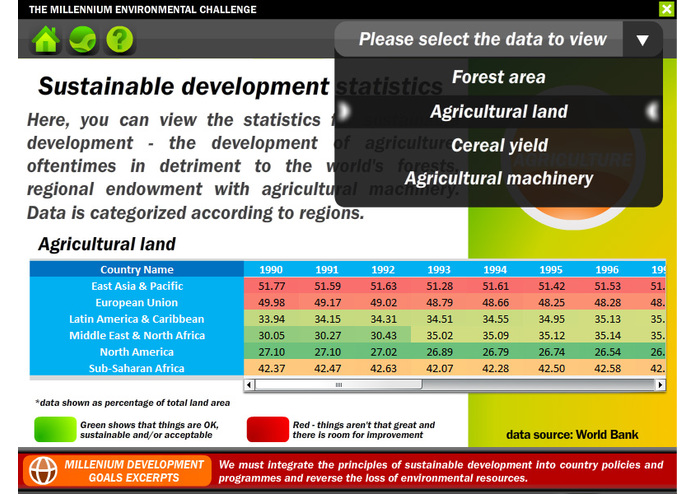Click the 1994 column header
The width and height of the screenshot is (695, 494).
coord(495,270)
